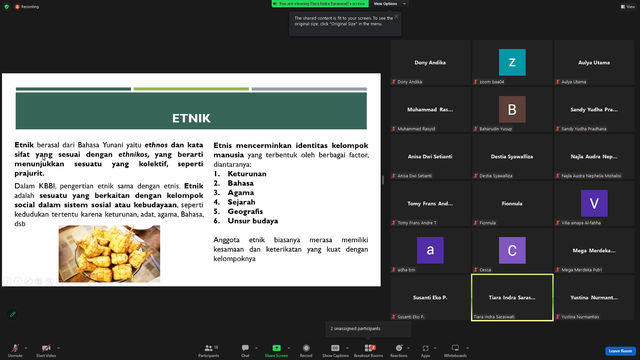The image size is (640, 360).
Task: Select Anisa Dwi Setianti's tile
Action: click(430, 156)
